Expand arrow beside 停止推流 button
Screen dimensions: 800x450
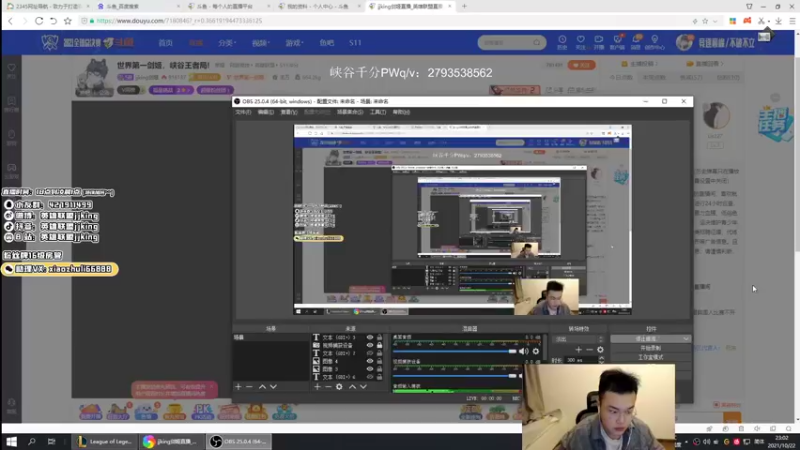tap(686, 339)
